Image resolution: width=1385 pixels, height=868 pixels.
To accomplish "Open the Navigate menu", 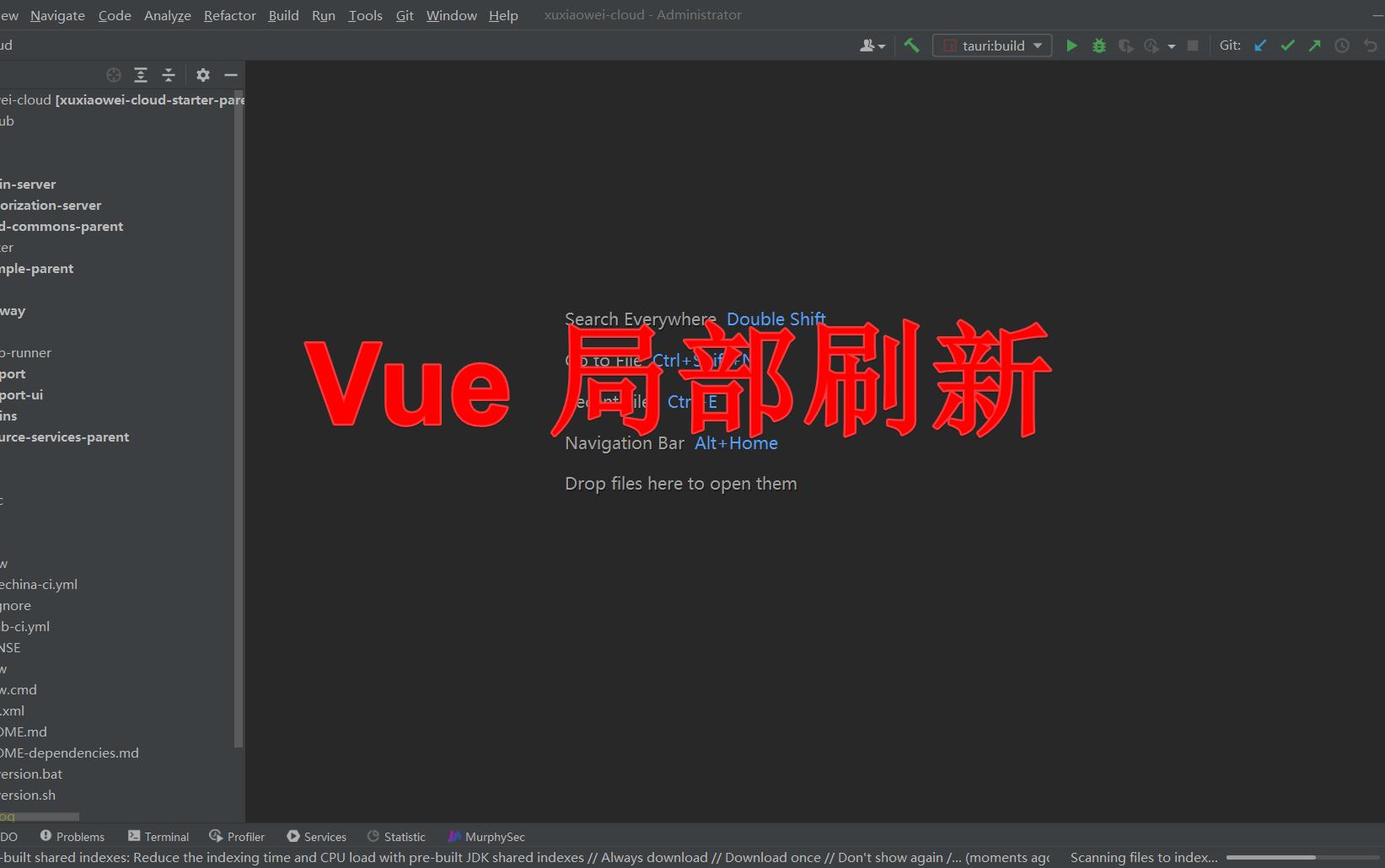I will coord(57,15).
